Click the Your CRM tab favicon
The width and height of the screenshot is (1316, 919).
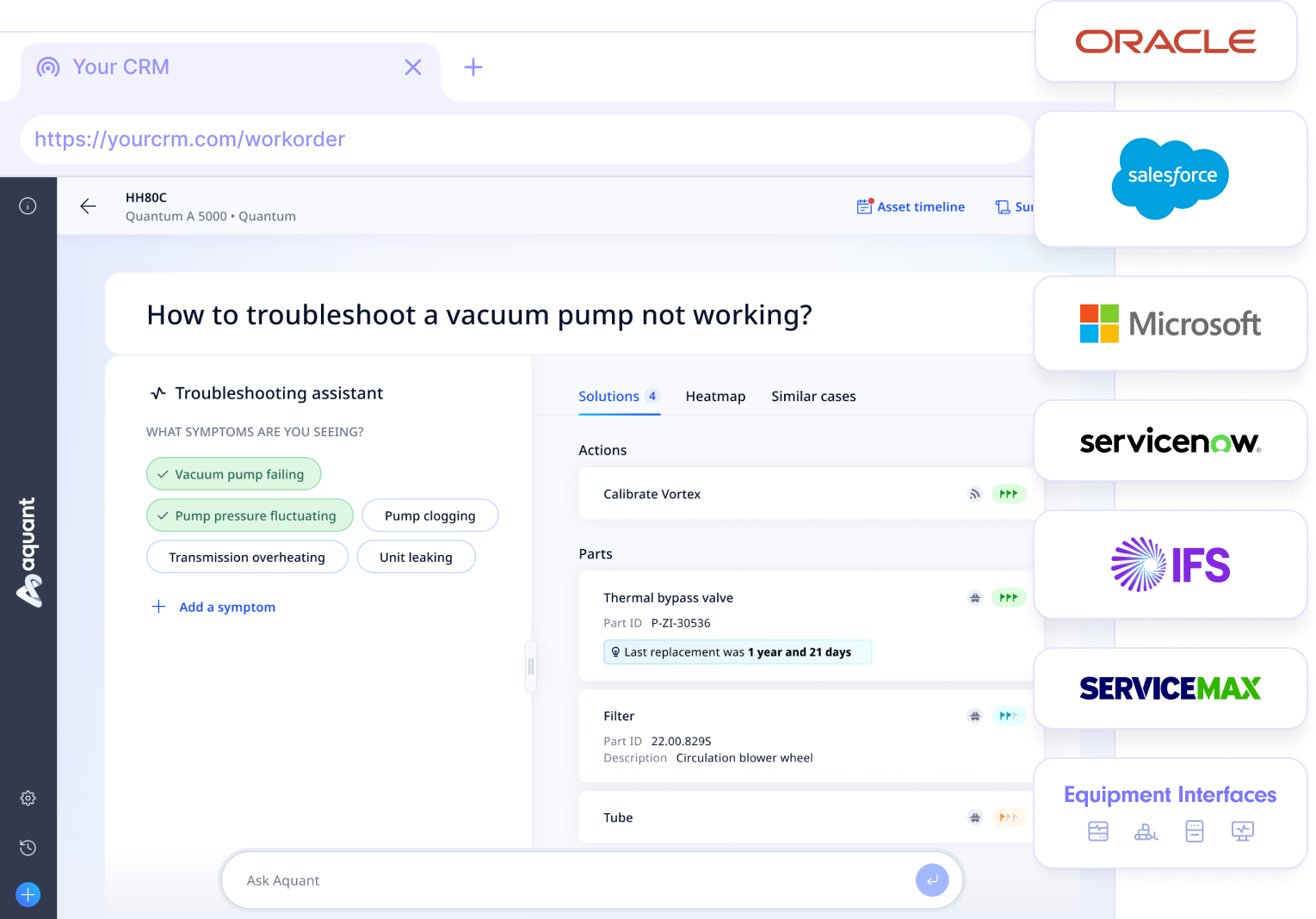click(48, 67)
